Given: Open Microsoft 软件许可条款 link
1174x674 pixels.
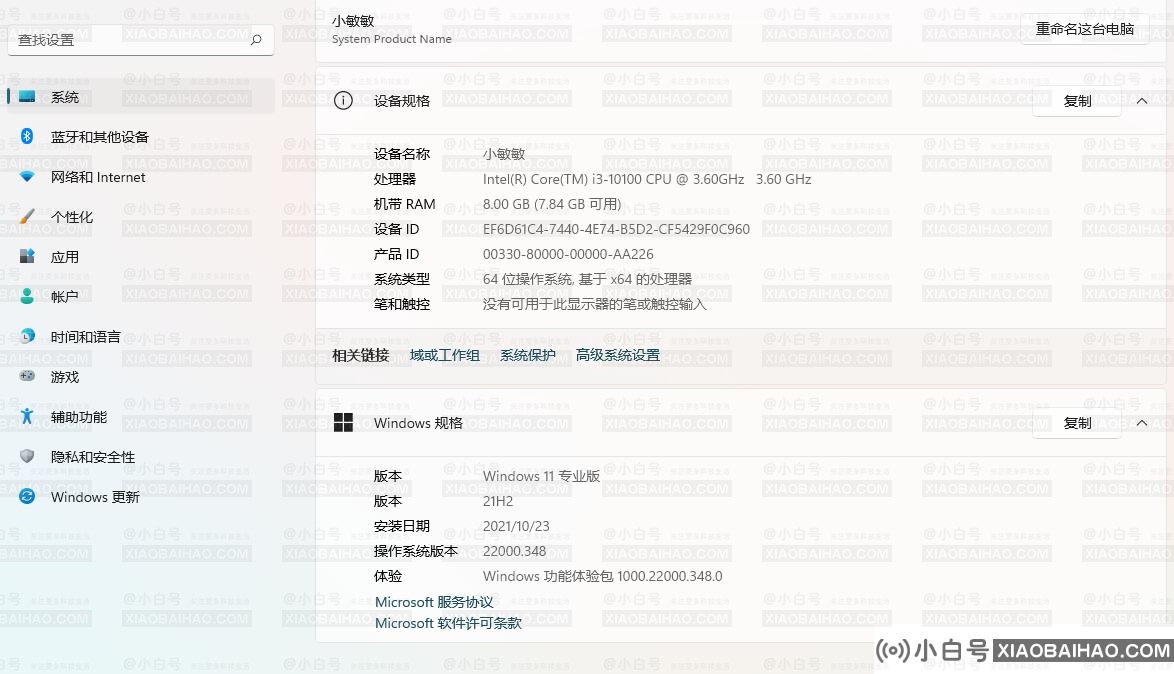Looking at the screenshot, I should tap(448, 623).
